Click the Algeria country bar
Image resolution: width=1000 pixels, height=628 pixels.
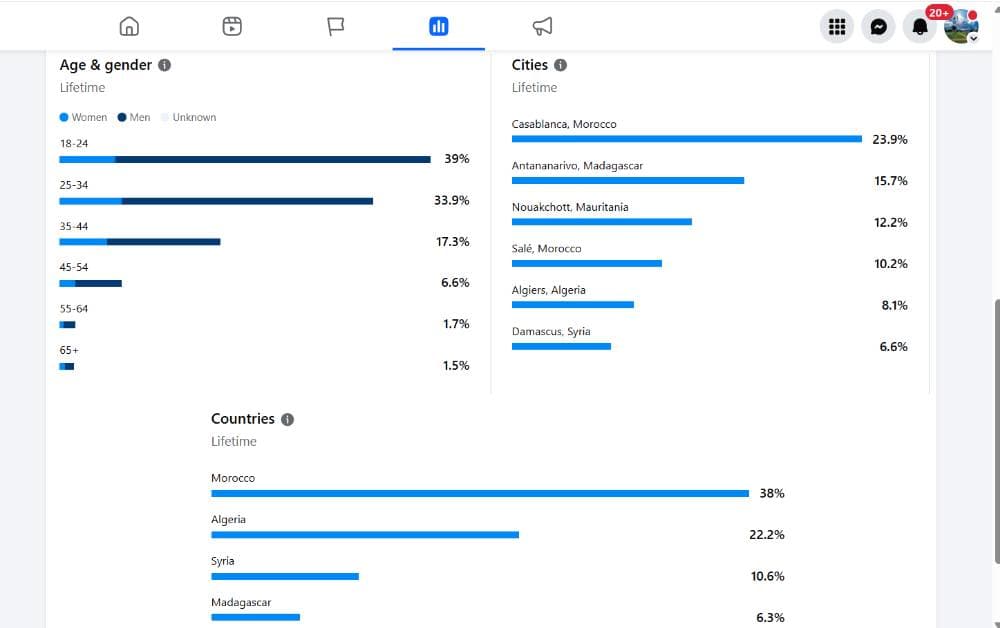365,535
